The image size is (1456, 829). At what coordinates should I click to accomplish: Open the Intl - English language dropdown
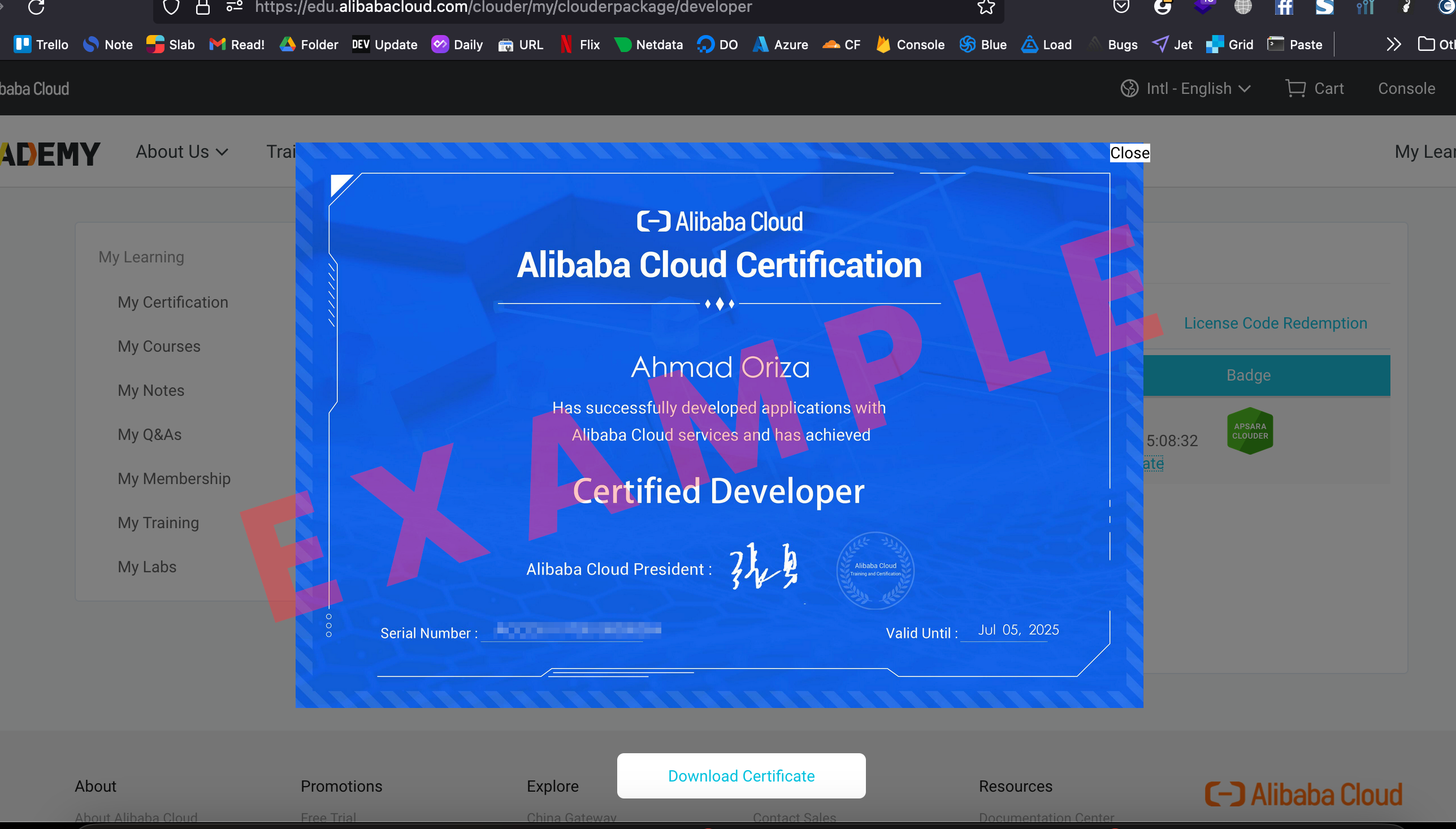(1186, 88)
